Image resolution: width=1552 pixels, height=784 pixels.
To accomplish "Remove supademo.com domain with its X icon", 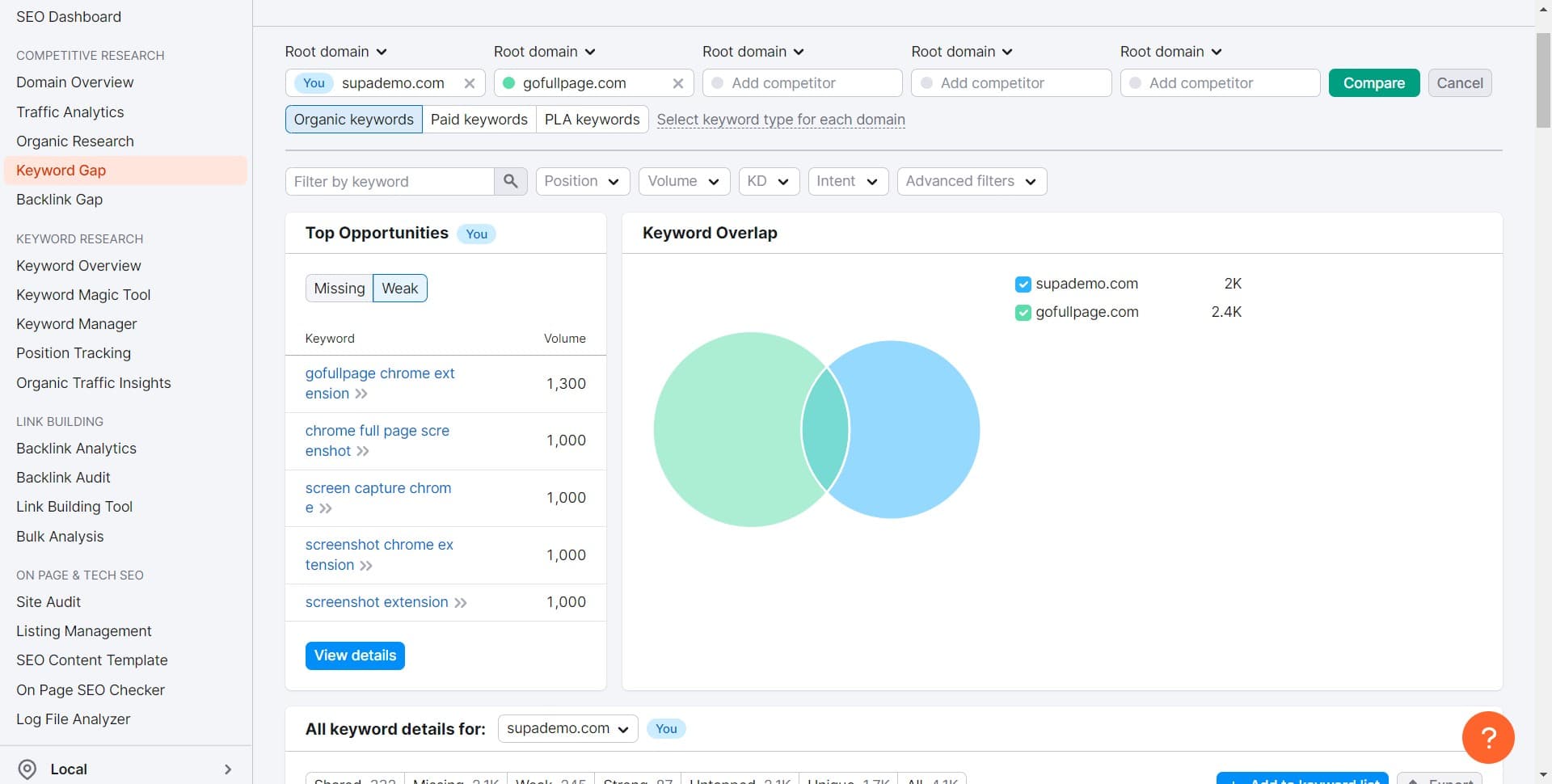I will point(469,83).
